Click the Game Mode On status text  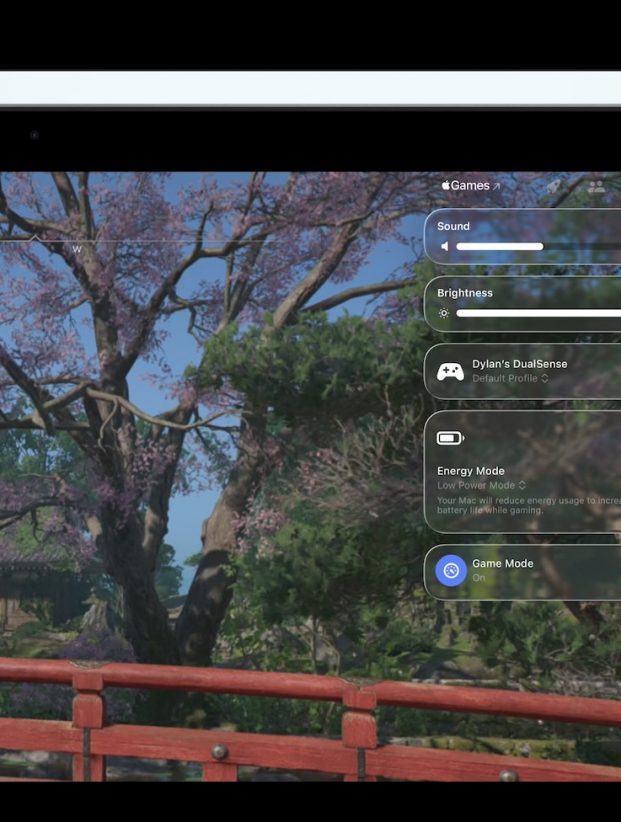478,578
